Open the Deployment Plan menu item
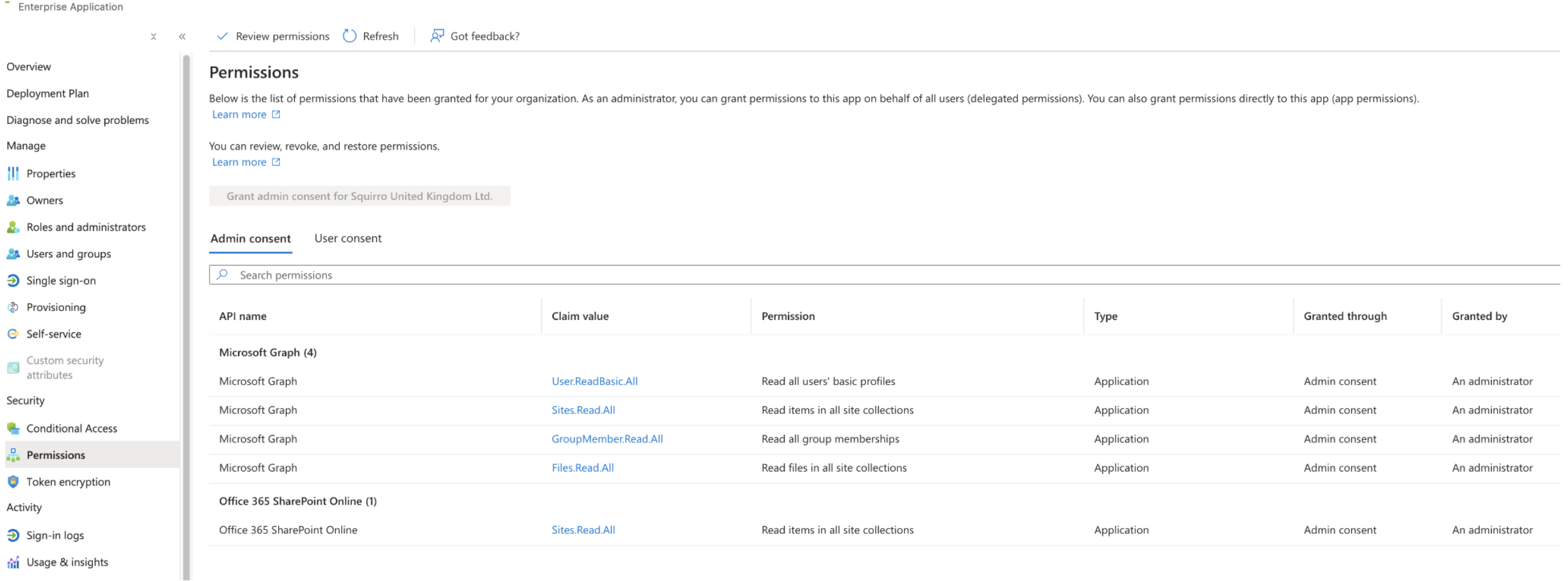Viewport: 1568px width, 581px height. (x=48, y=94)
